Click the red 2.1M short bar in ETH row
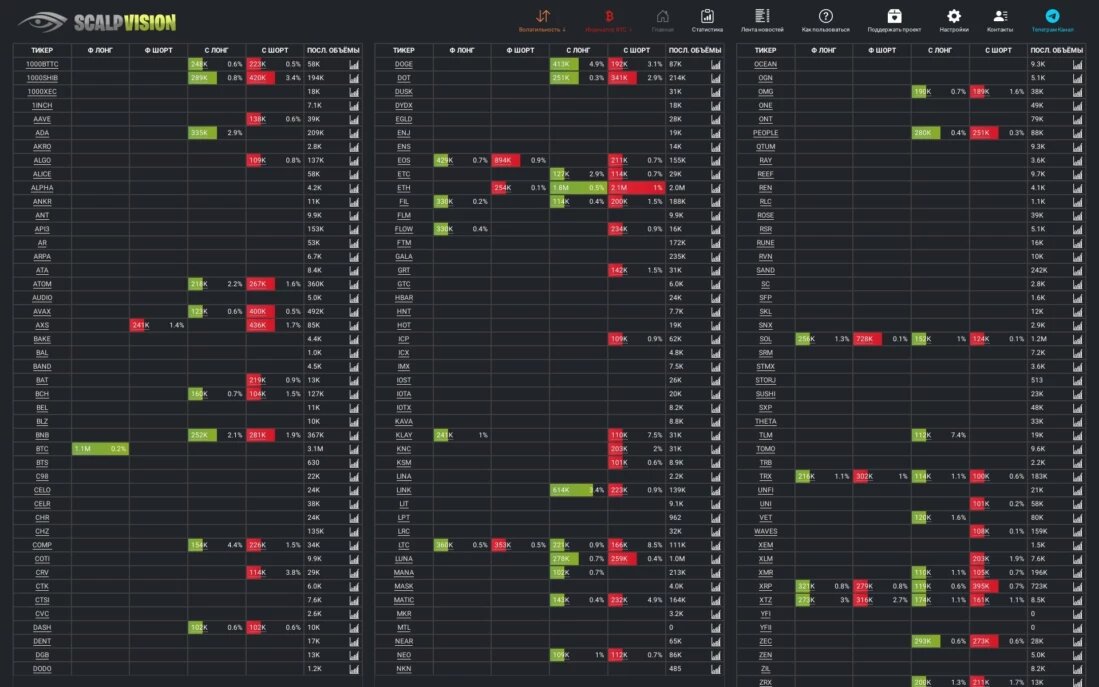Image resolution: width=1099 pixels, height=687 pixels. tap(636, 188)
